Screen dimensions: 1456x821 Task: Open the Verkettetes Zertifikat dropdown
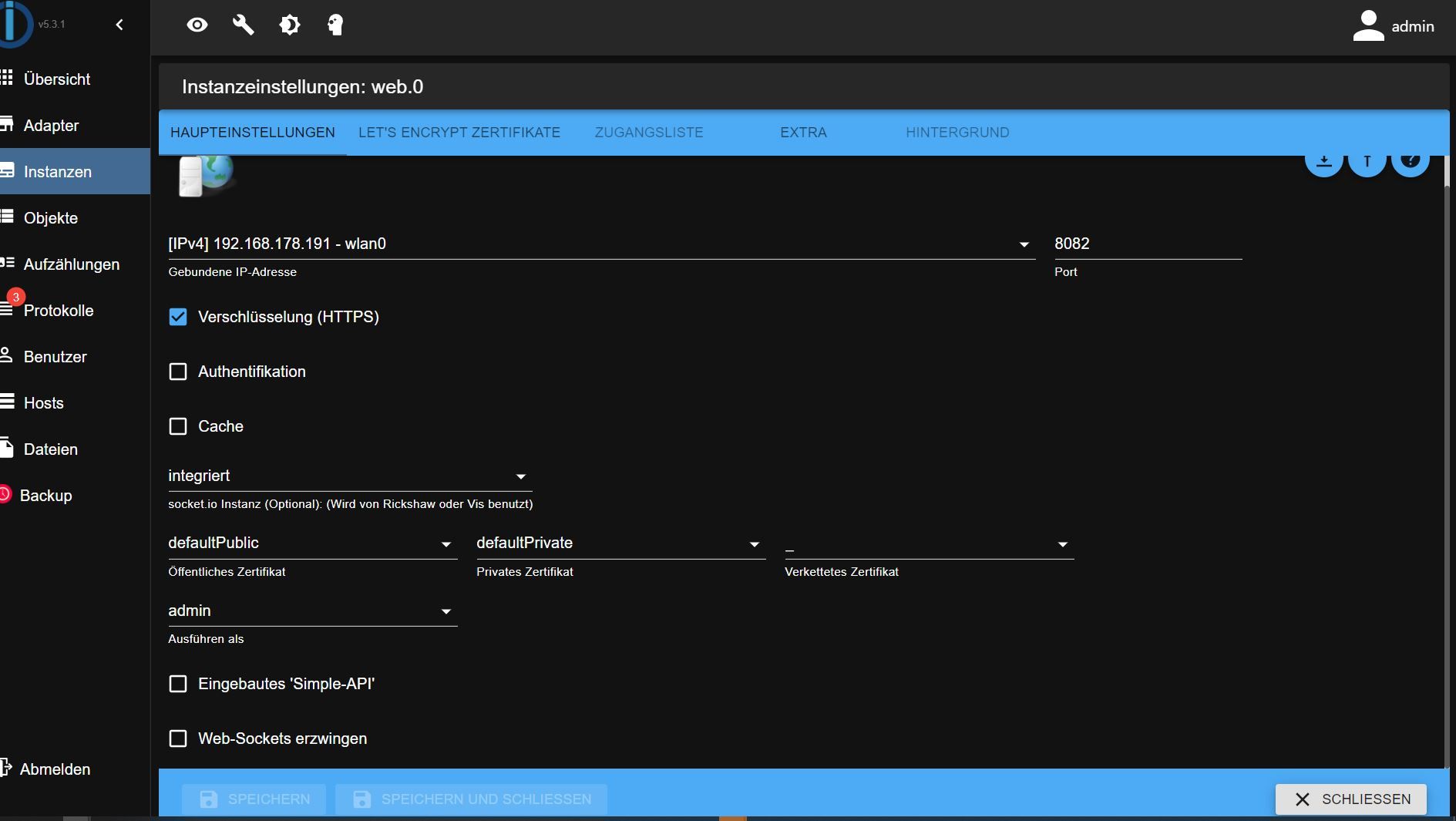929,543
